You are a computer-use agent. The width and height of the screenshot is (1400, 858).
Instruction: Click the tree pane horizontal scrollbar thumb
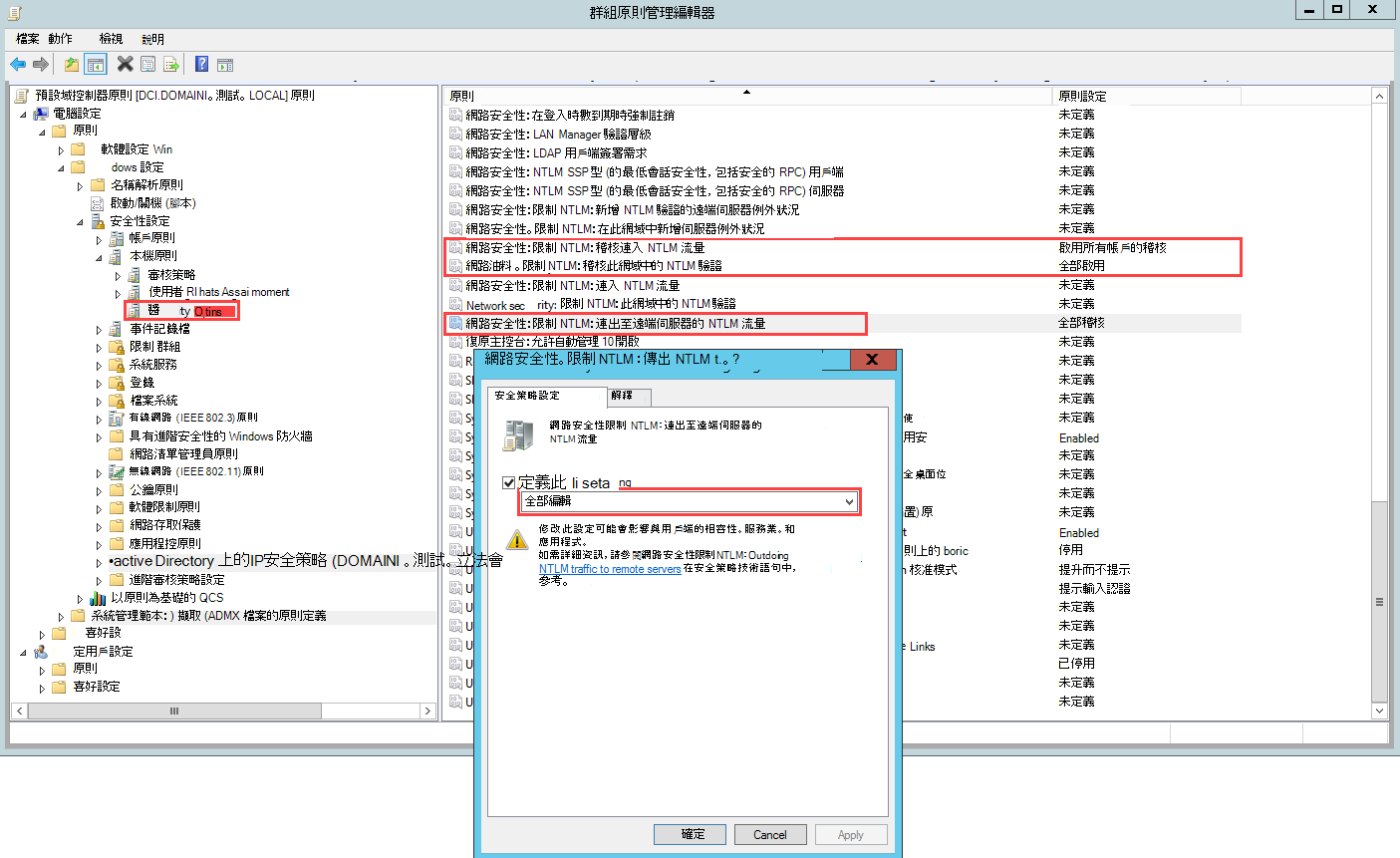click(174, 712)
